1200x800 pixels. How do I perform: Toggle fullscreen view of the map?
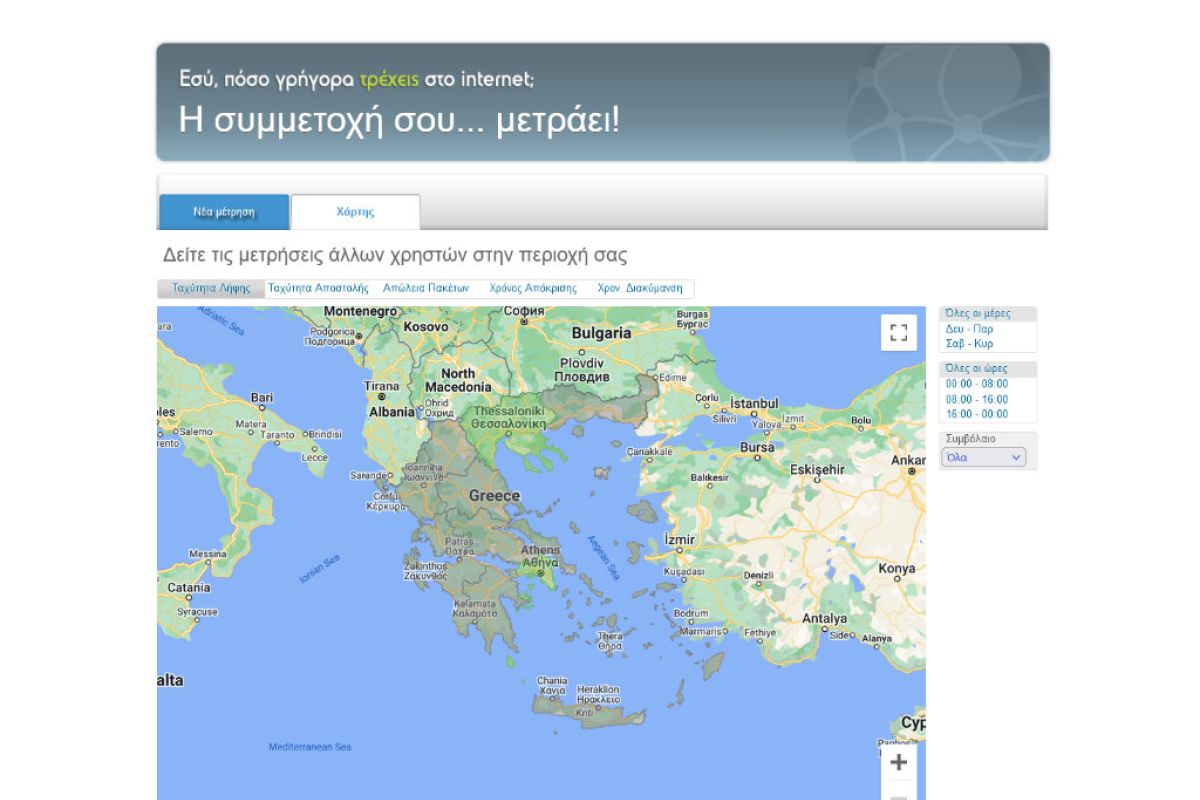898,332
